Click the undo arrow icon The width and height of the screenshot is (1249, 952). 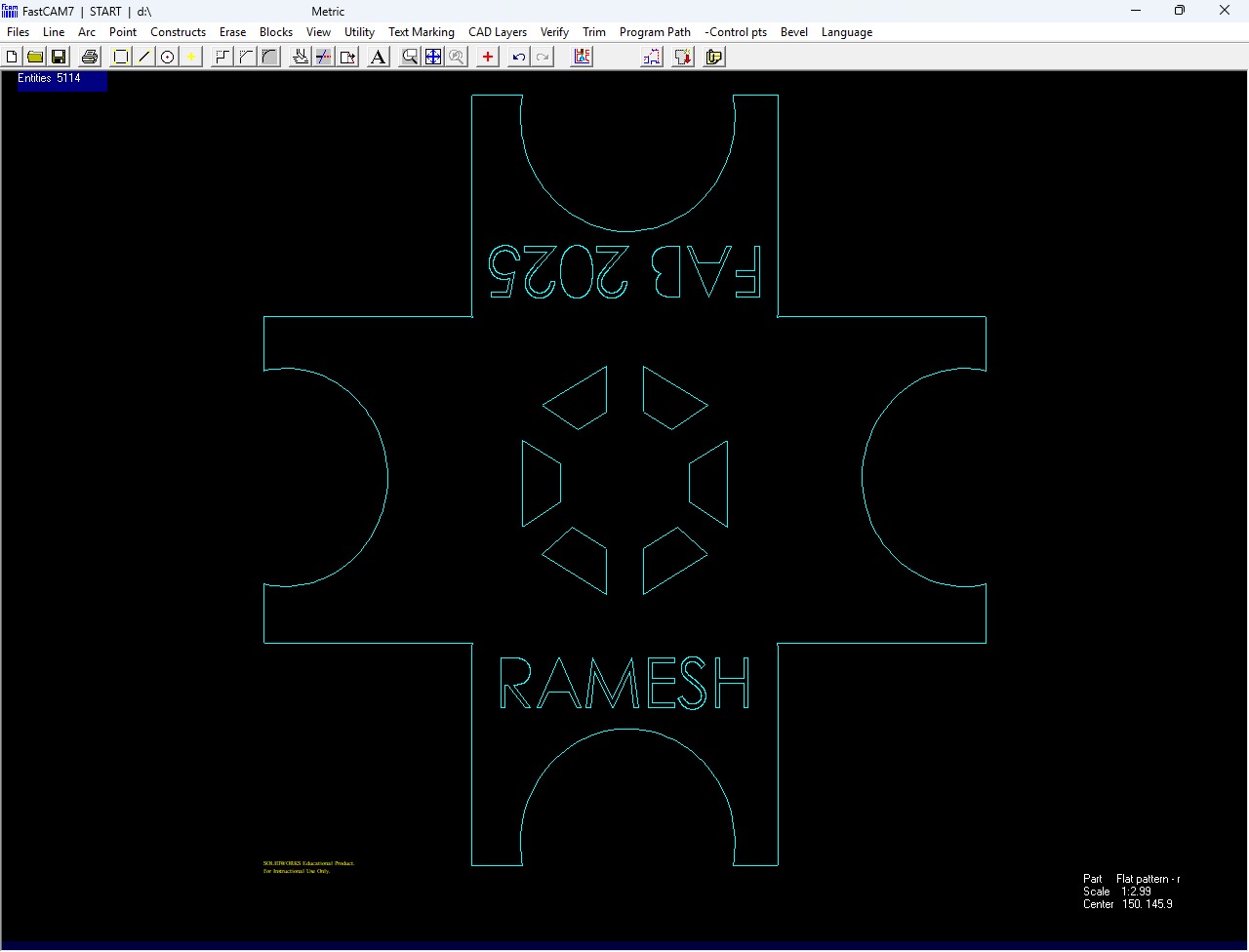tap(519, 57)
